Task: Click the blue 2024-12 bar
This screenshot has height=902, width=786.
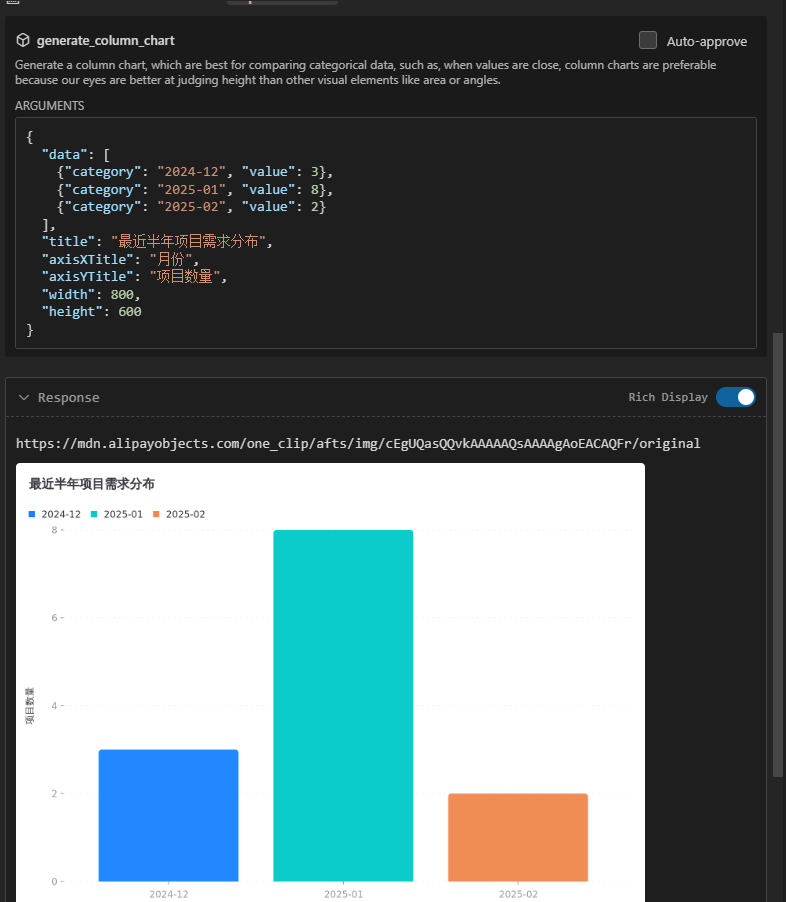Action: 168,815
